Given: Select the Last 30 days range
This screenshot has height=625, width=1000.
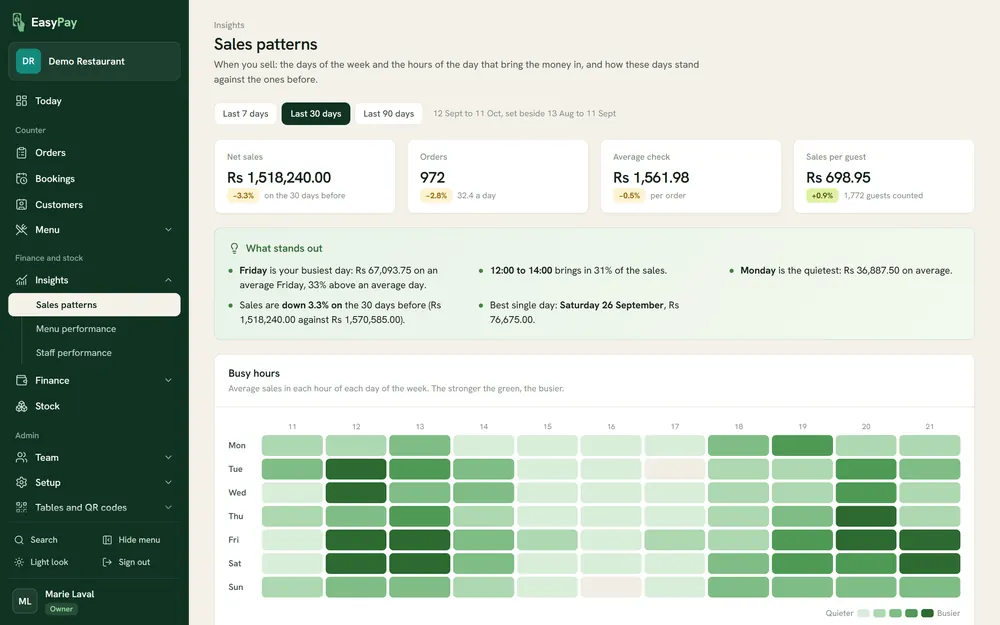Looking at the screenshot, I should [316, 114].
